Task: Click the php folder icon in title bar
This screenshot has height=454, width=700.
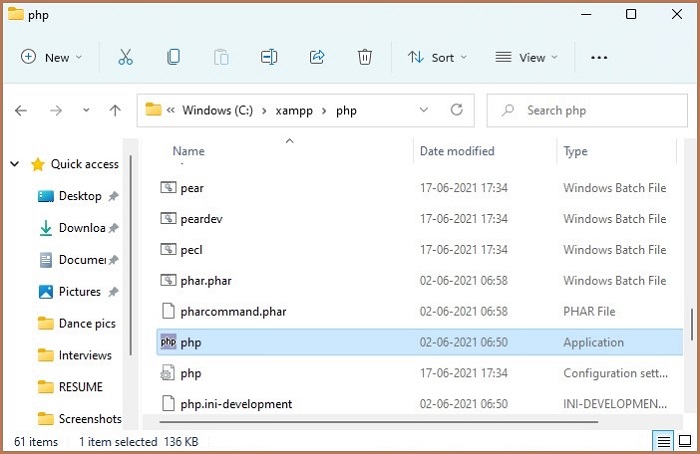Action: pyautogui.click(x=16, y=14)
